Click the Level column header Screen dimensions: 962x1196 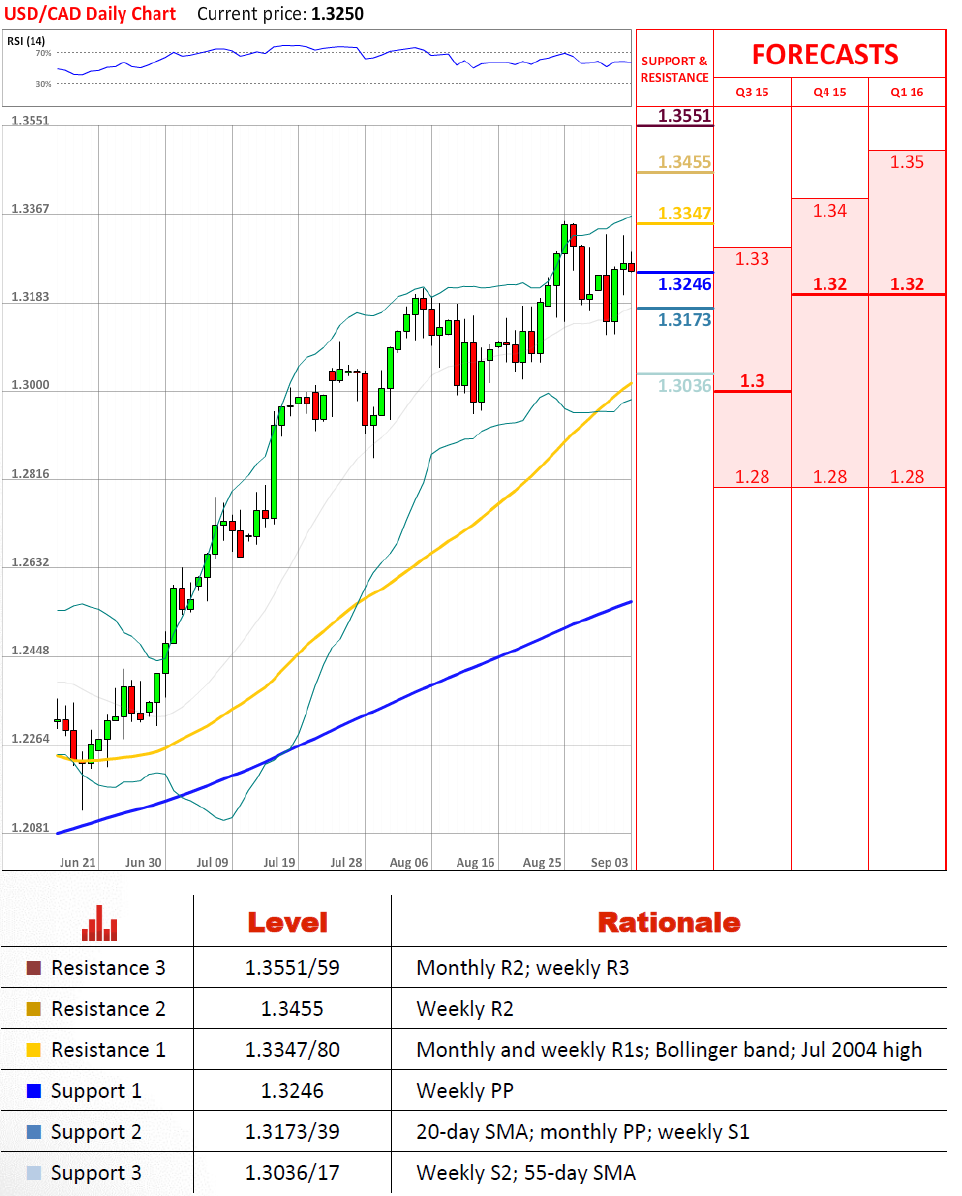coord(288,923)
